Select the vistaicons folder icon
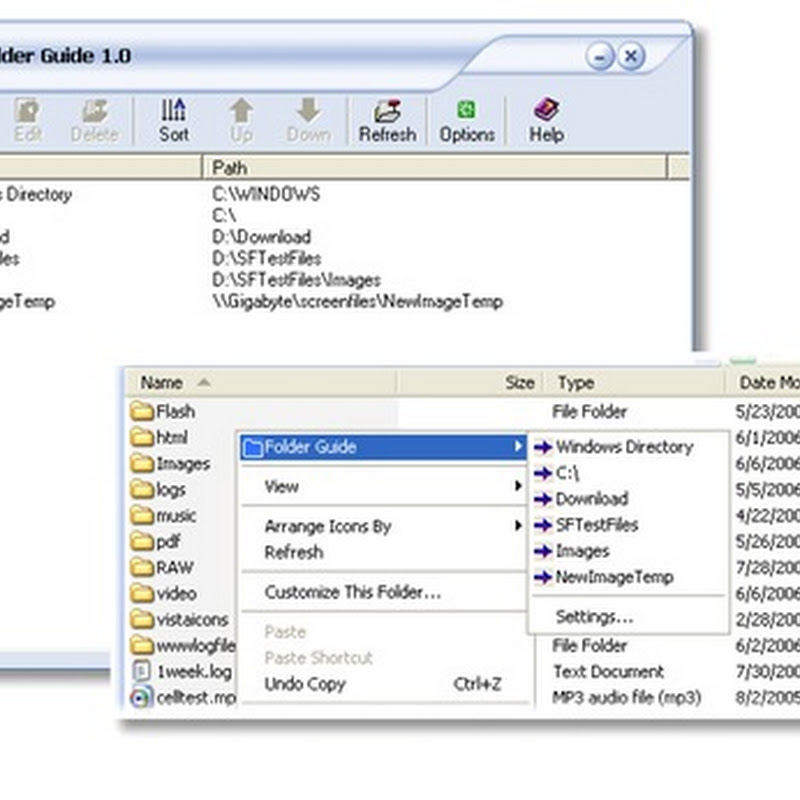The height and width of the screenshot is (800, 800). click(142, 619)
